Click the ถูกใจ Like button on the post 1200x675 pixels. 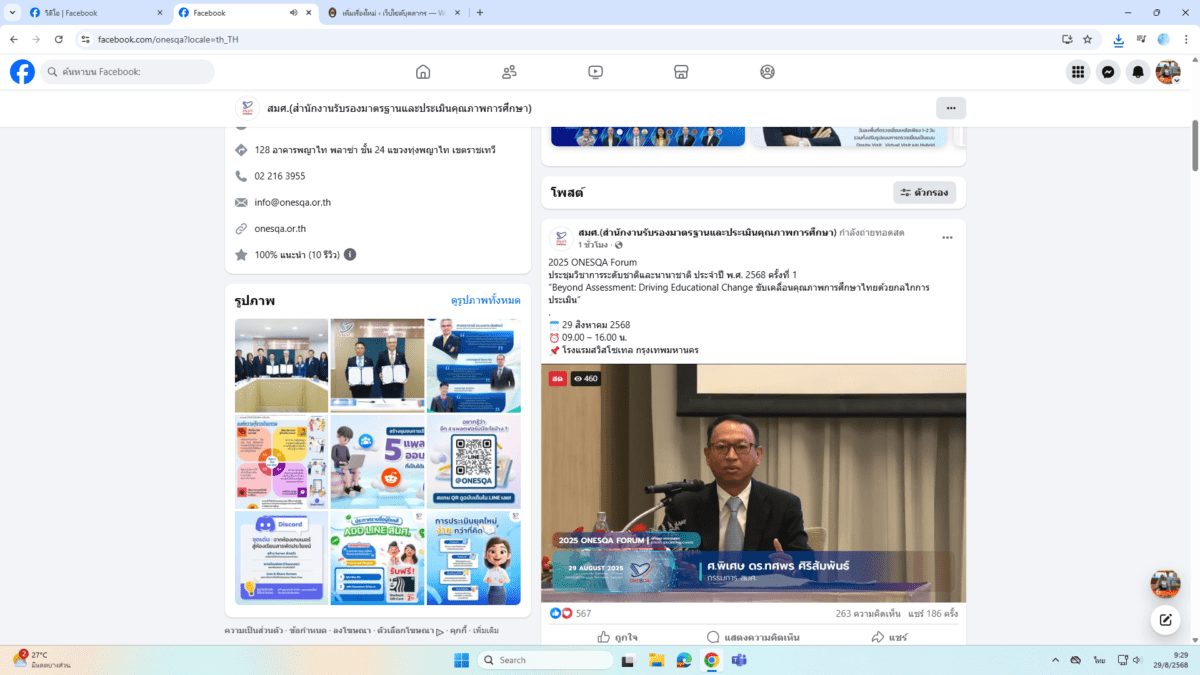[x=618, y=637]
